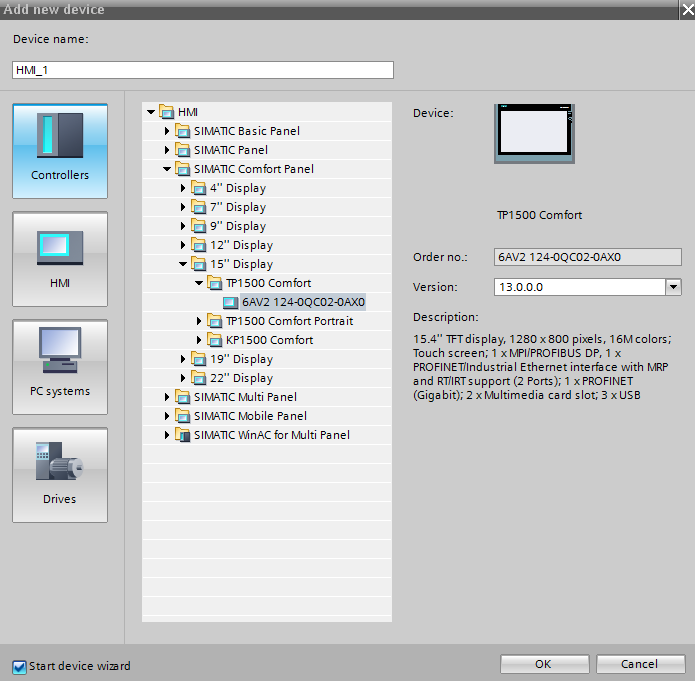The height and width of the screenshot is (681, 695).
Task: Click OK to add the device
Action: click(545, 664)
